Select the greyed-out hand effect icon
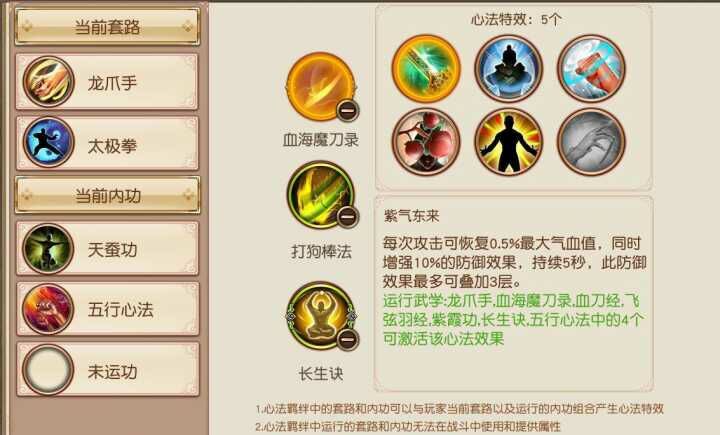This screenshot has height=435, width=720. 591,142
